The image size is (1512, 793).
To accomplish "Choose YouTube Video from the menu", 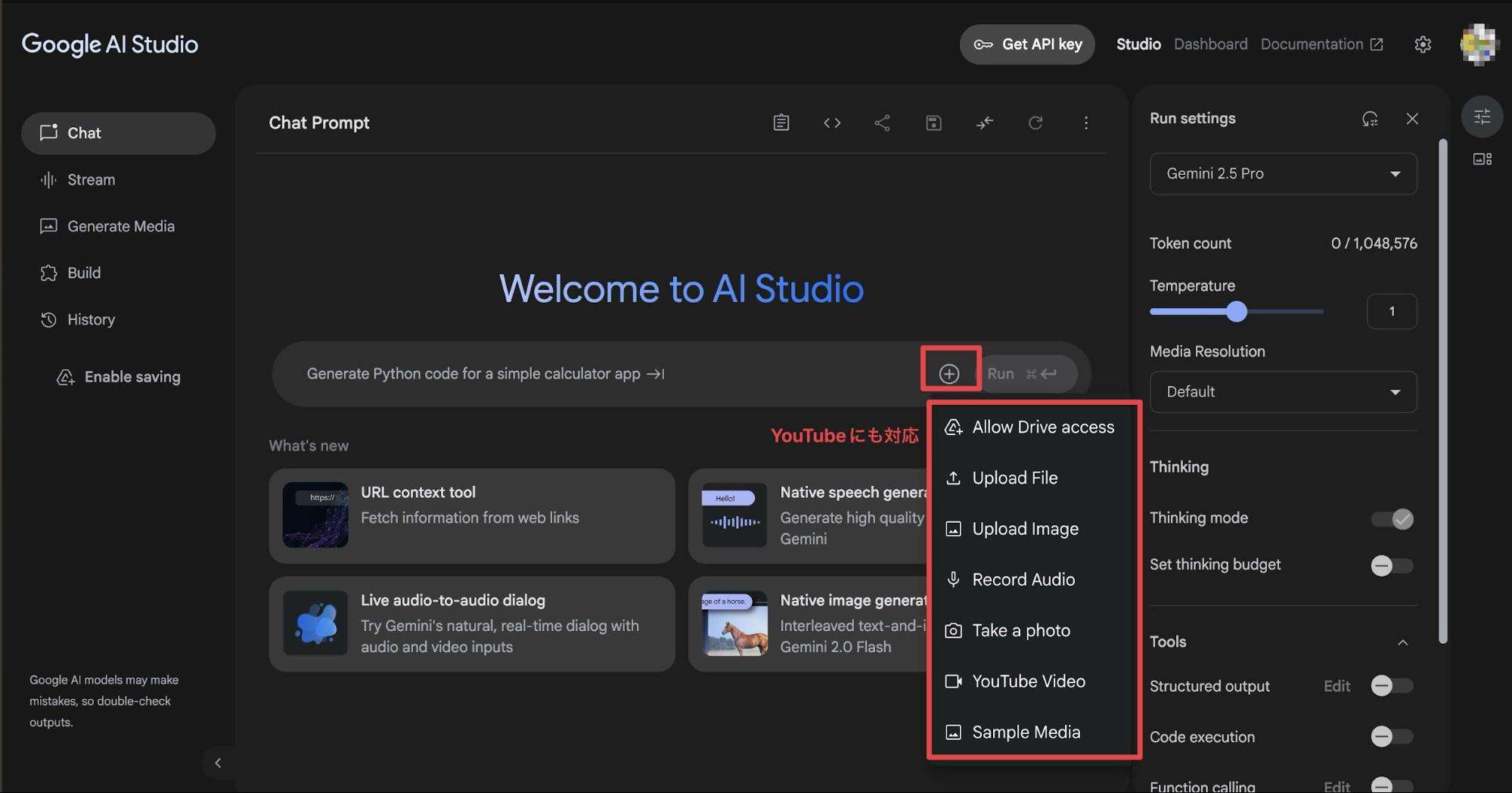I will tap(1033, 681).
